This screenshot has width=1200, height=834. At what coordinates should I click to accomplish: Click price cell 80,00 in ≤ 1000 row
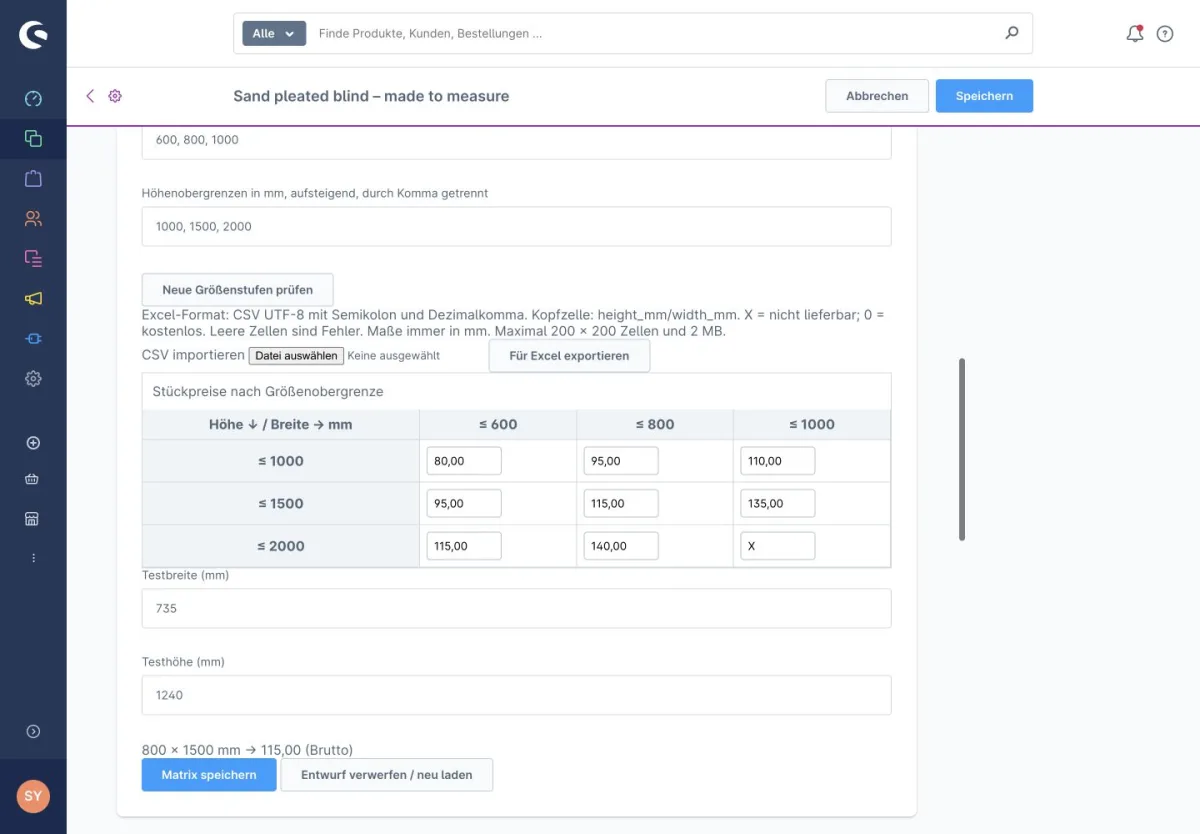tap(464, 461)
